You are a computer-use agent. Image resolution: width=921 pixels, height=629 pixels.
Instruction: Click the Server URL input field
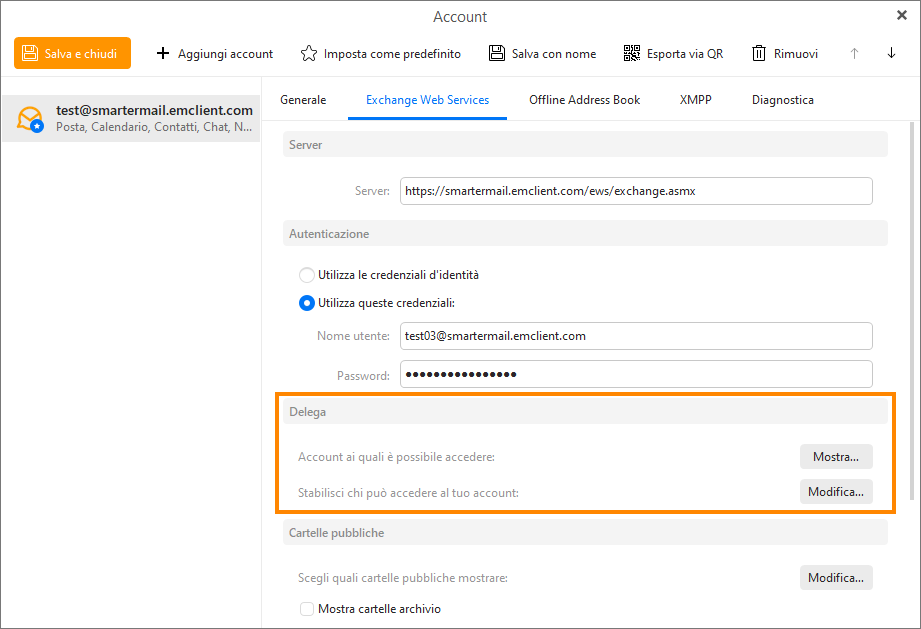635,191
